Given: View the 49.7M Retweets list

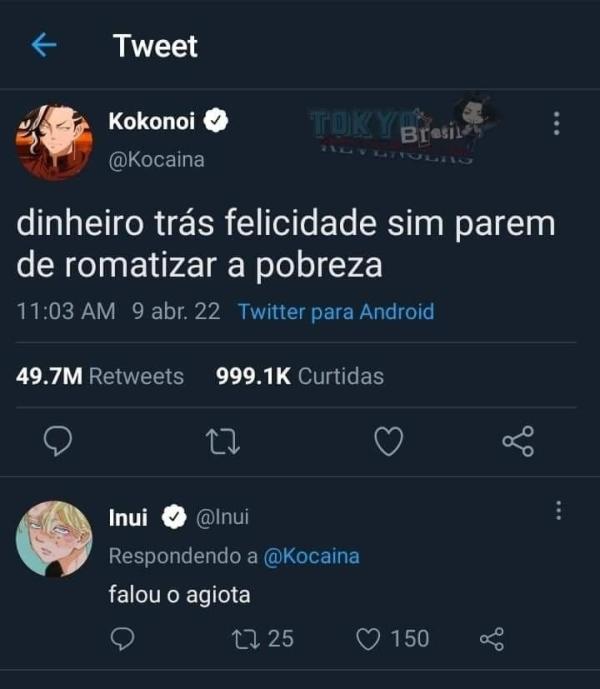Looking at the screenshot, I should click(101, 376).
